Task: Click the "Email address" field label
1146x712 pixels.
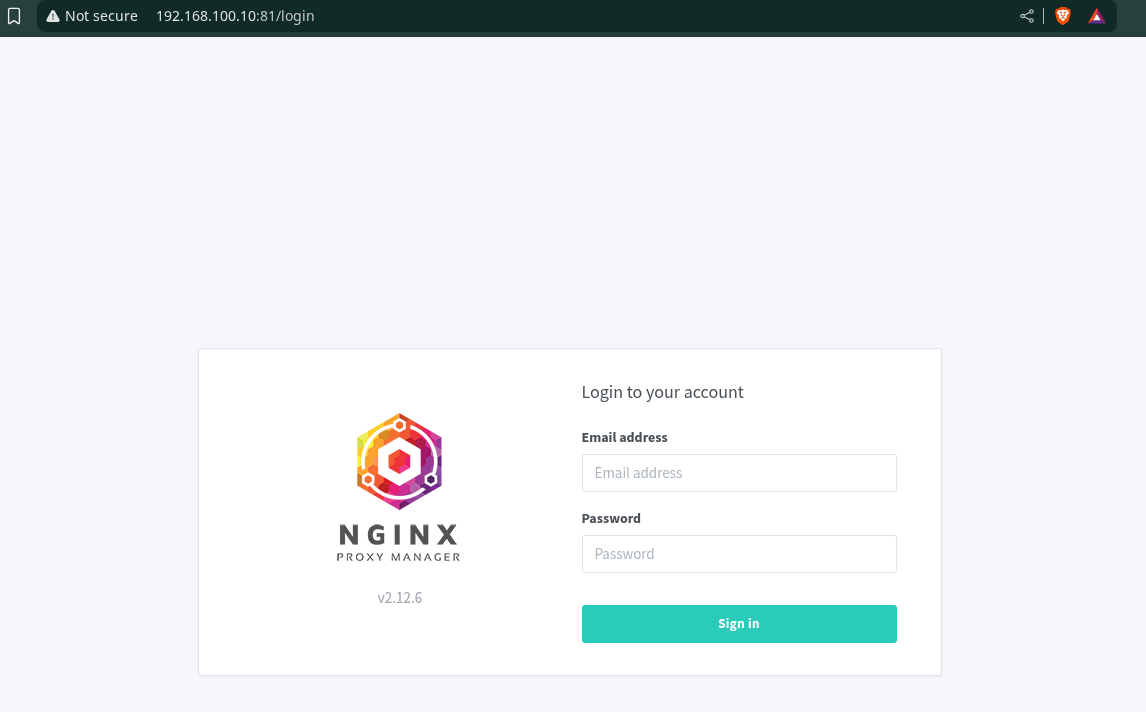Action: (624, 437)
